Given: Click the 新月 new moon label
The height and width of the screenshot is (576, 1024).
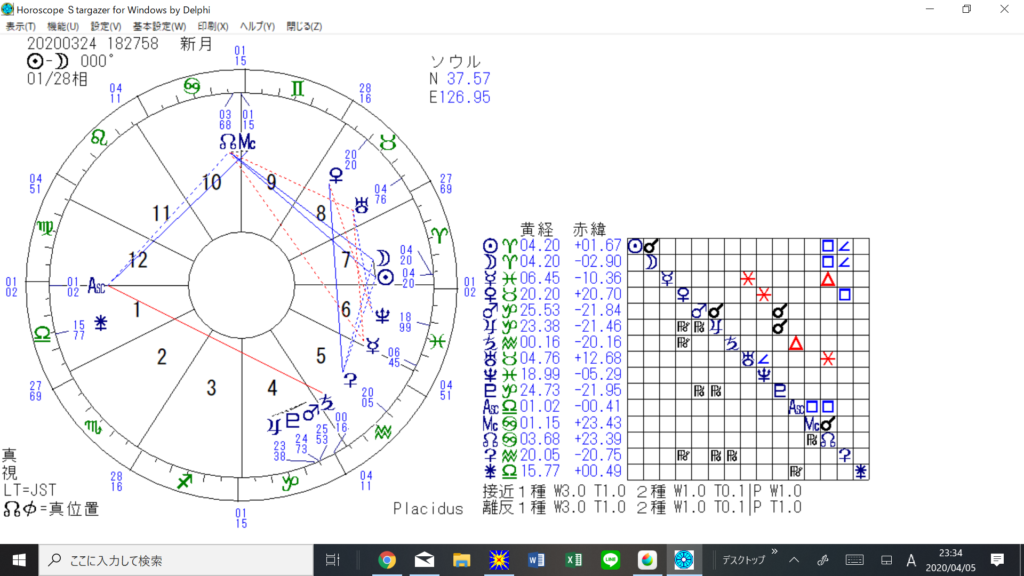Looking at the screenshot, I should coord(197,44).
